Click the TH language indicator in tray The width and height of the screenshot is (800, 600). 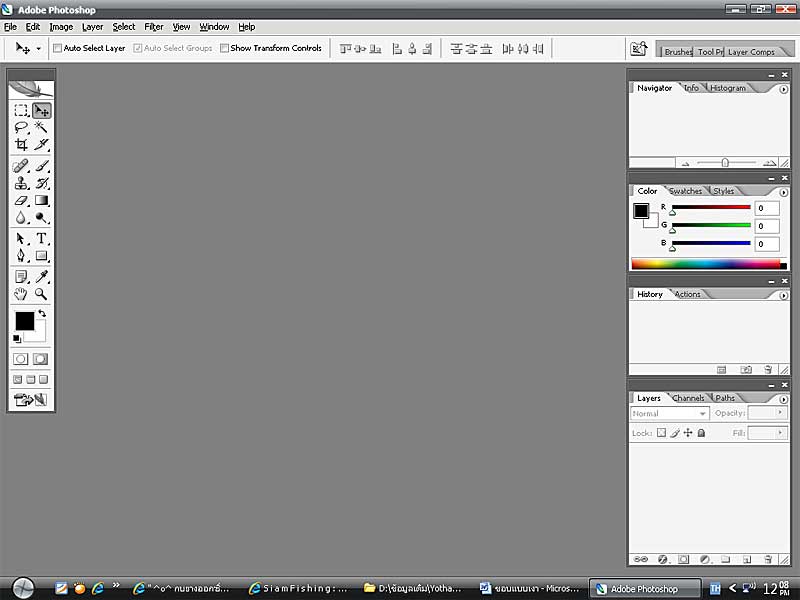715,588
